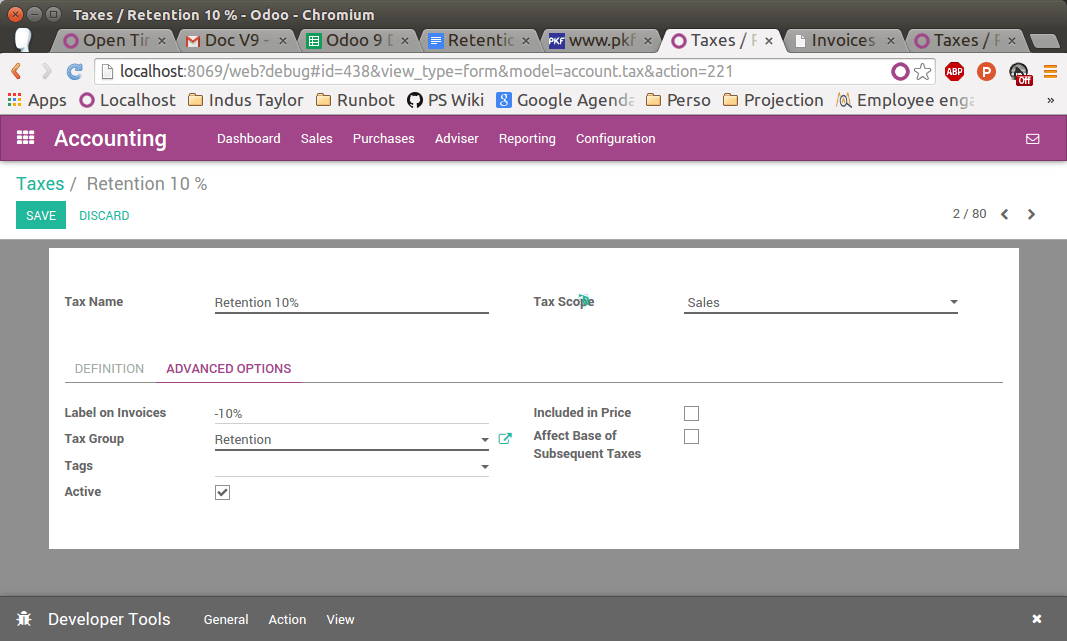This screenshot has width=1067, height=641.
Task: Open the Adblock Plus extension icon
Action: coord(954,71)
